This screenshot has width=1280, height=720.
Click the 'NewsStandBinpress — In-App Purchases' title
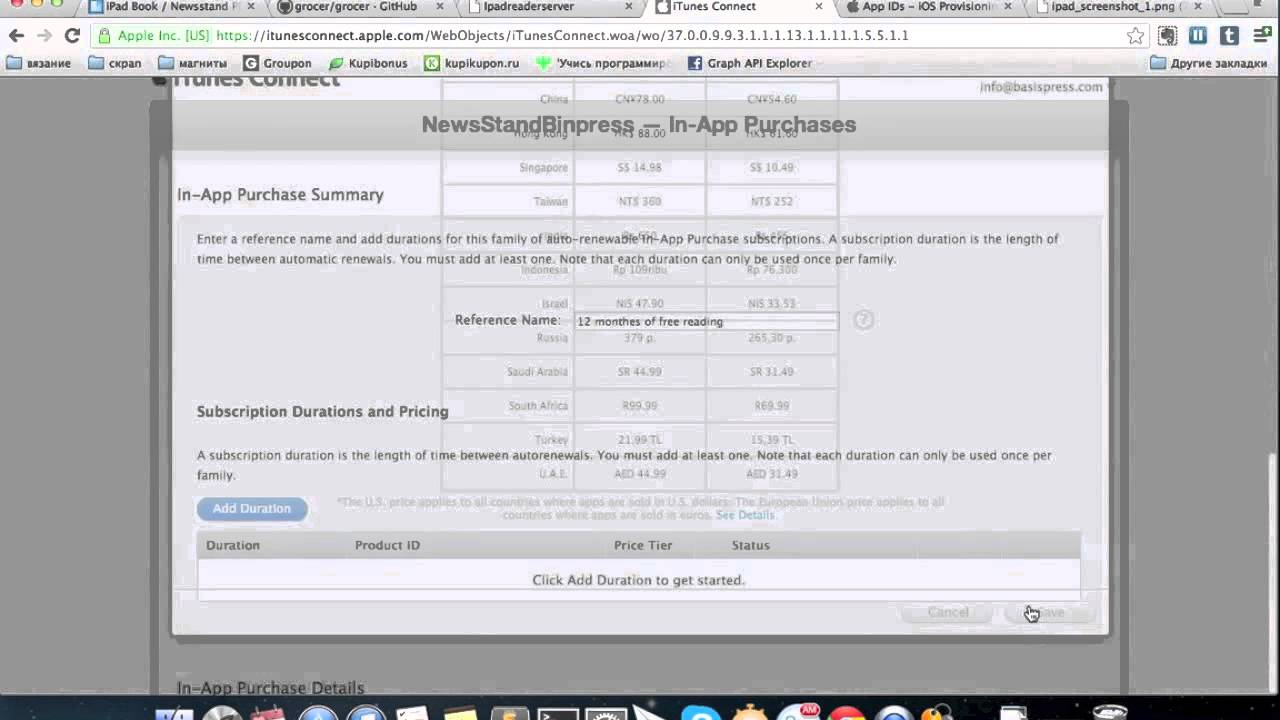(639, 125)
